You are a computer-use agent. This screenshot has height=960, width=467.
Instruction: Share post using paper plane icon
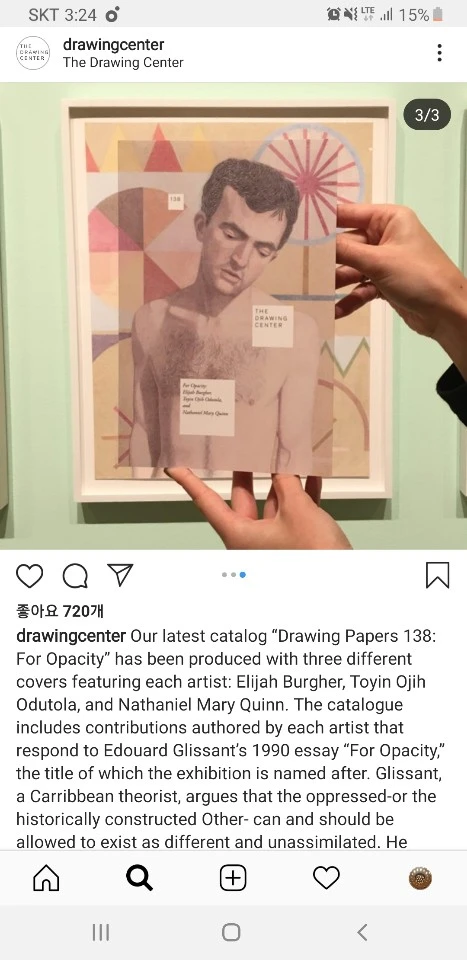pos(120,574)
